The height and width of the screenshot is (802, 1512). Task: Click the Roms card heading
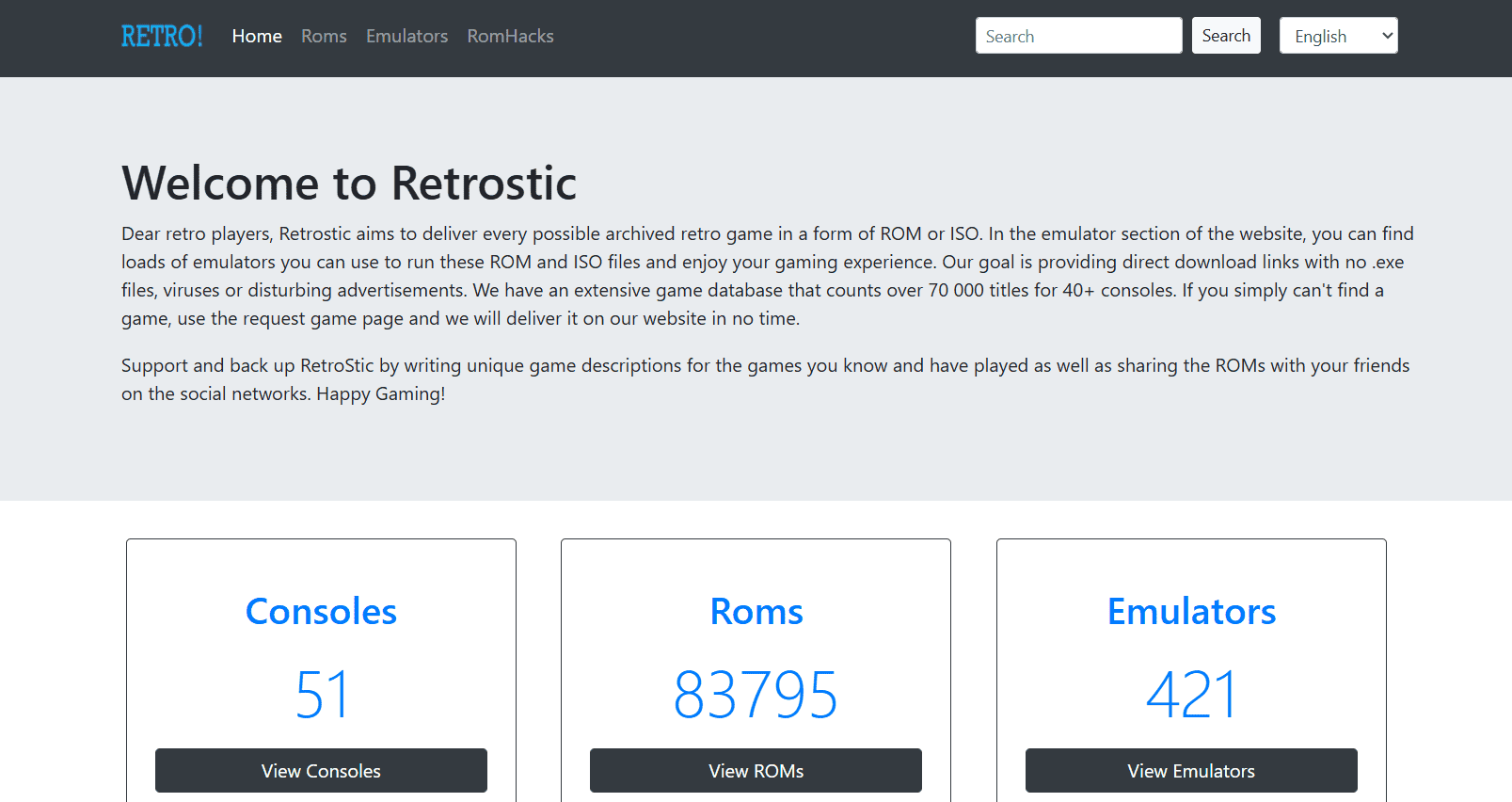click(756, 611)
